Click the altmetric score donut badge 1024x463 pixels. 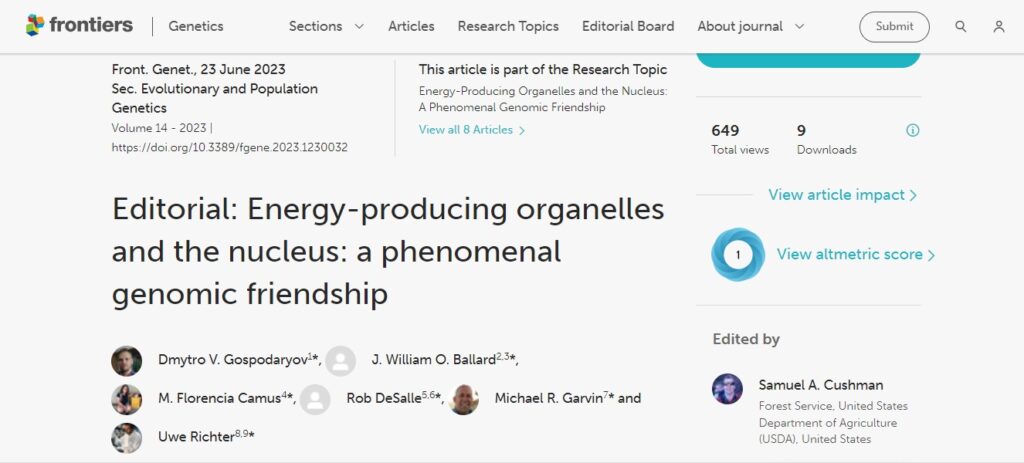737,255
